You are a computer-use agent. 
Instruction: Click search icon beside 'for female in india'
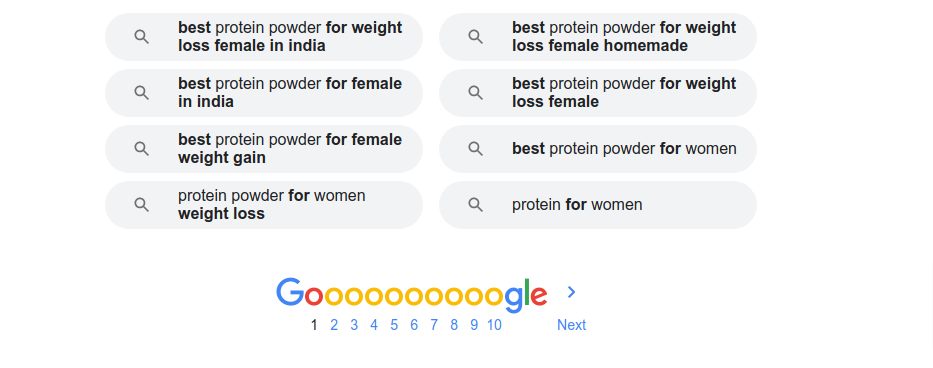142,93
